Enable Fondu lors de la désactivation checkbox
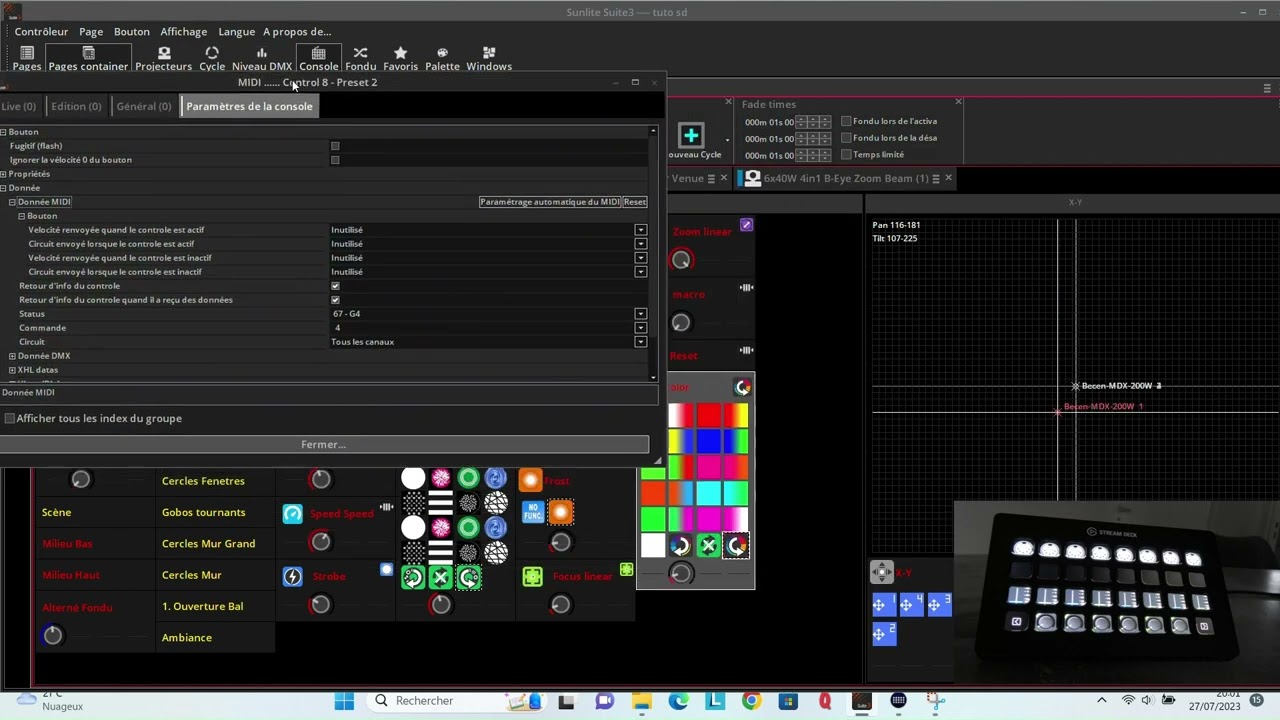 (x=846, y=138)
